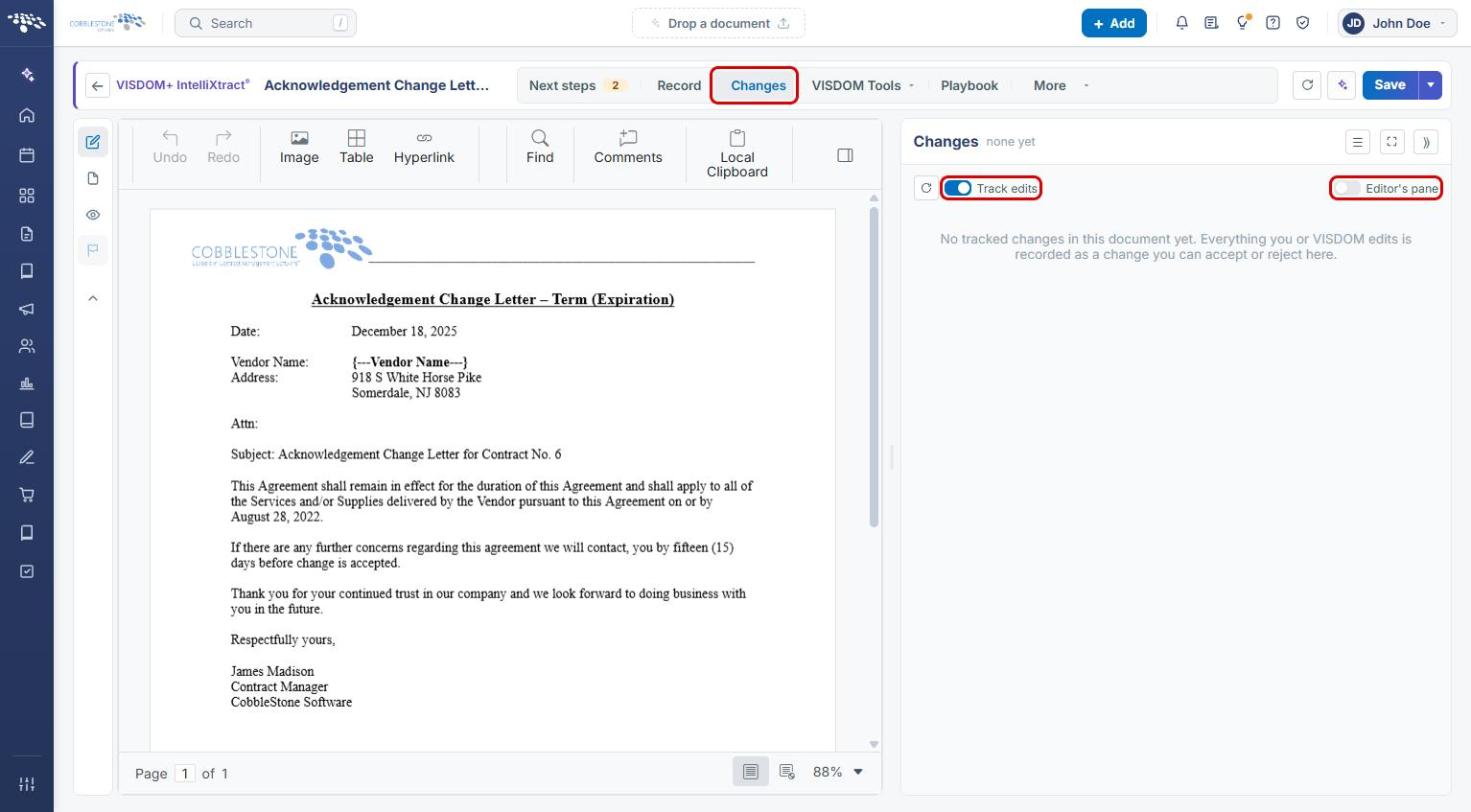Expand the Changes panel to fullscreen

(x=1392, y=142)
